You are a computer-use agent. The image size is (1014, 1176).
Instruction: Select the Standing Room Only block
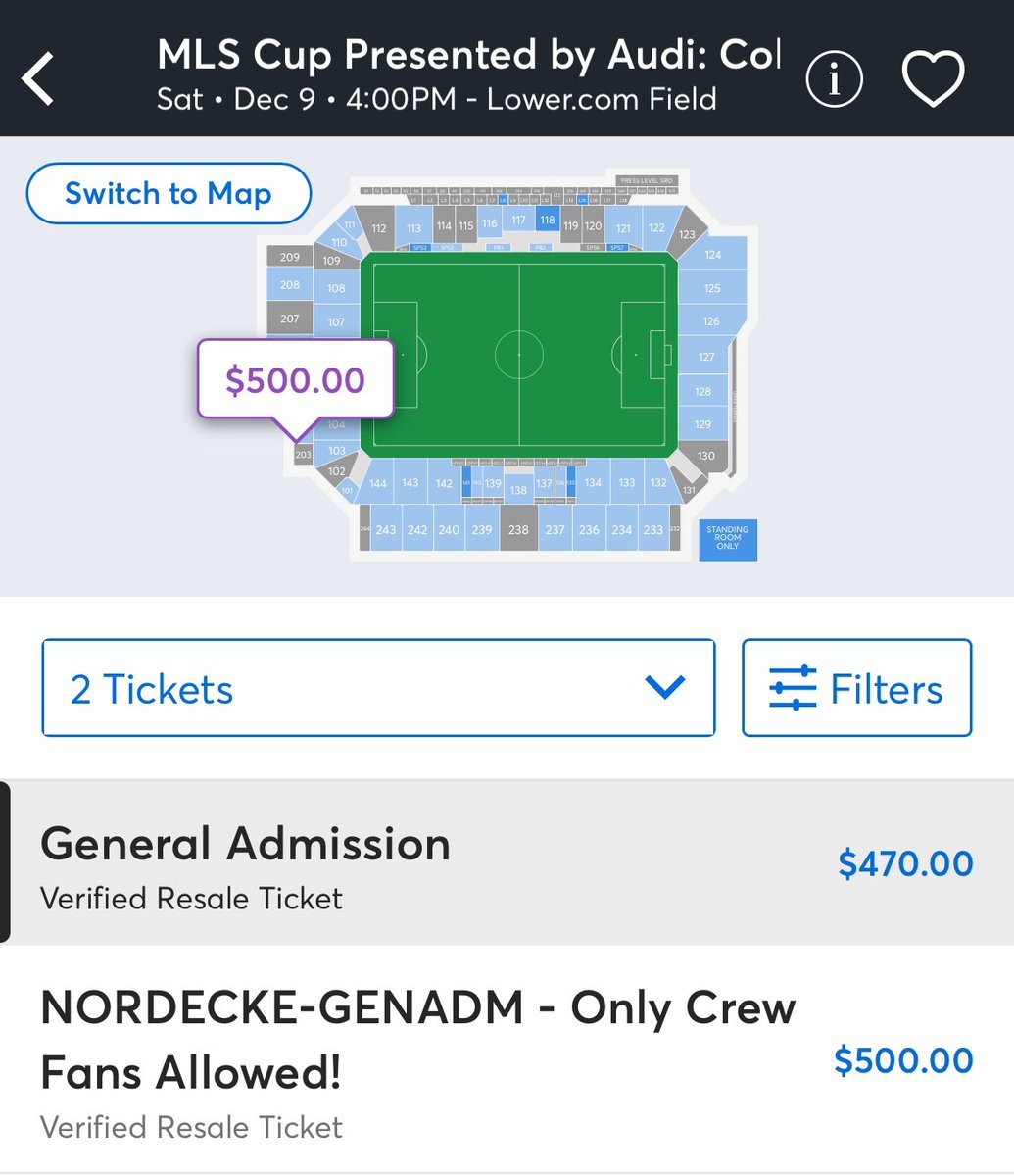coord(727,538)
